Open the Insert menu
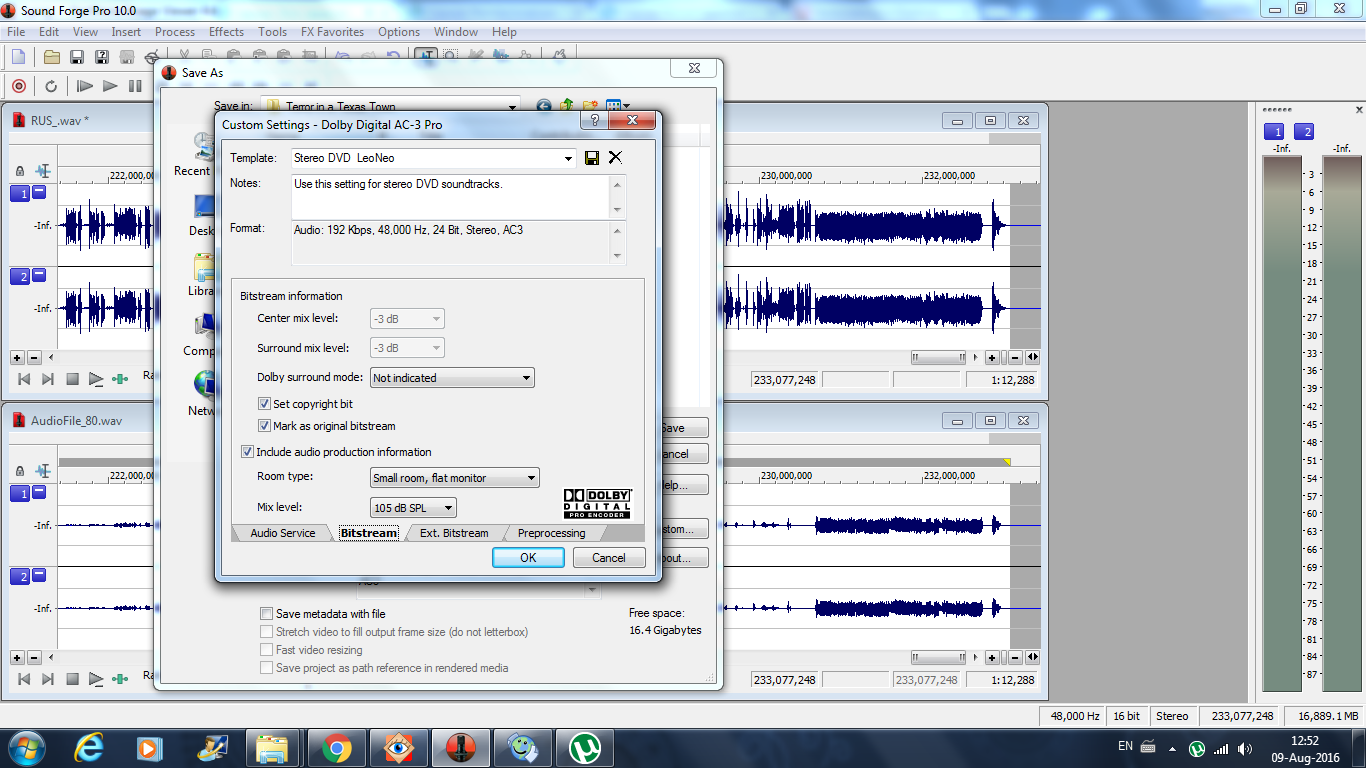 126,32
